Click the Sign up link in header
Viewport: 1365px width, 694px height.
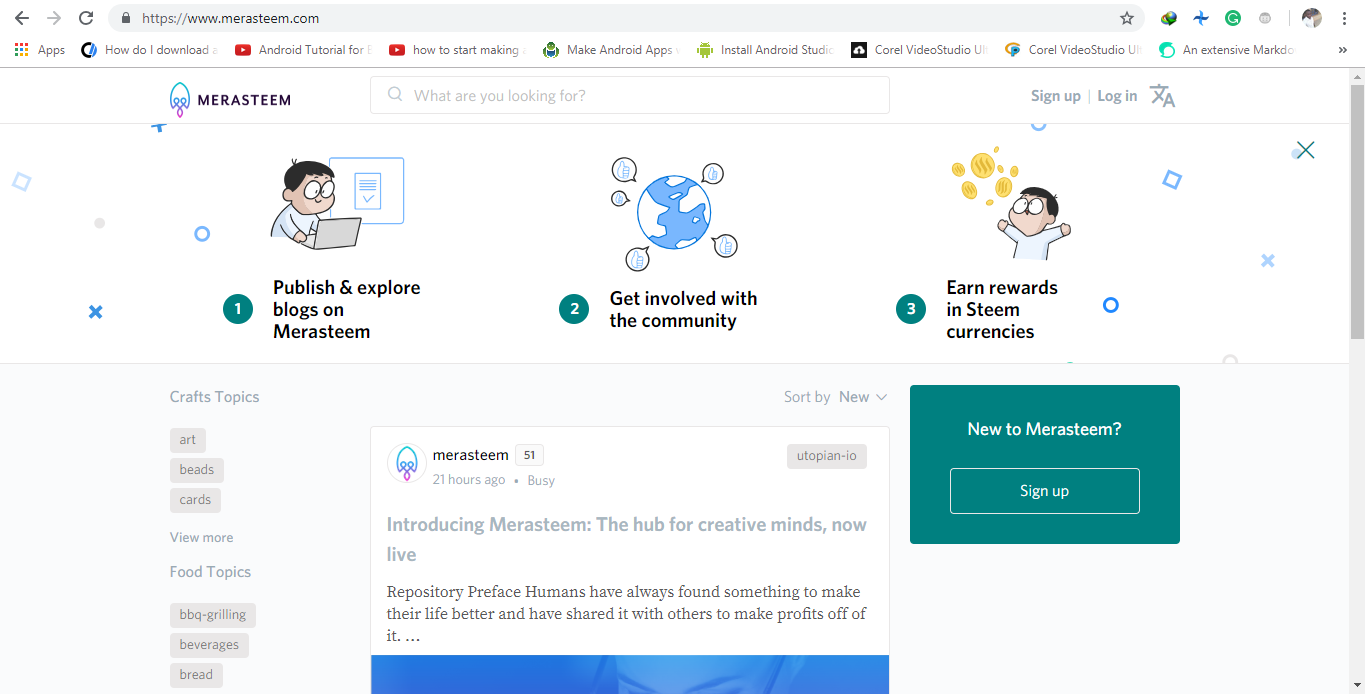(x=1056, y=96)
